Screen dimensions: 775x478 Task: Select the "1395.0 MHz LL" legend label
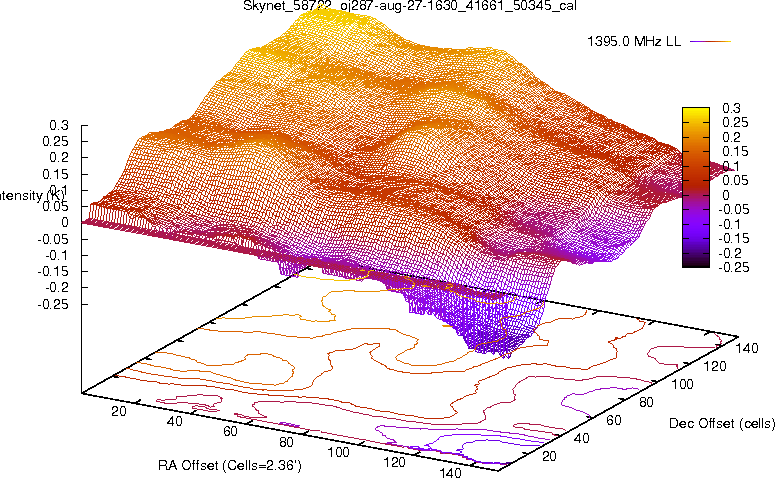tap(634, 42)
